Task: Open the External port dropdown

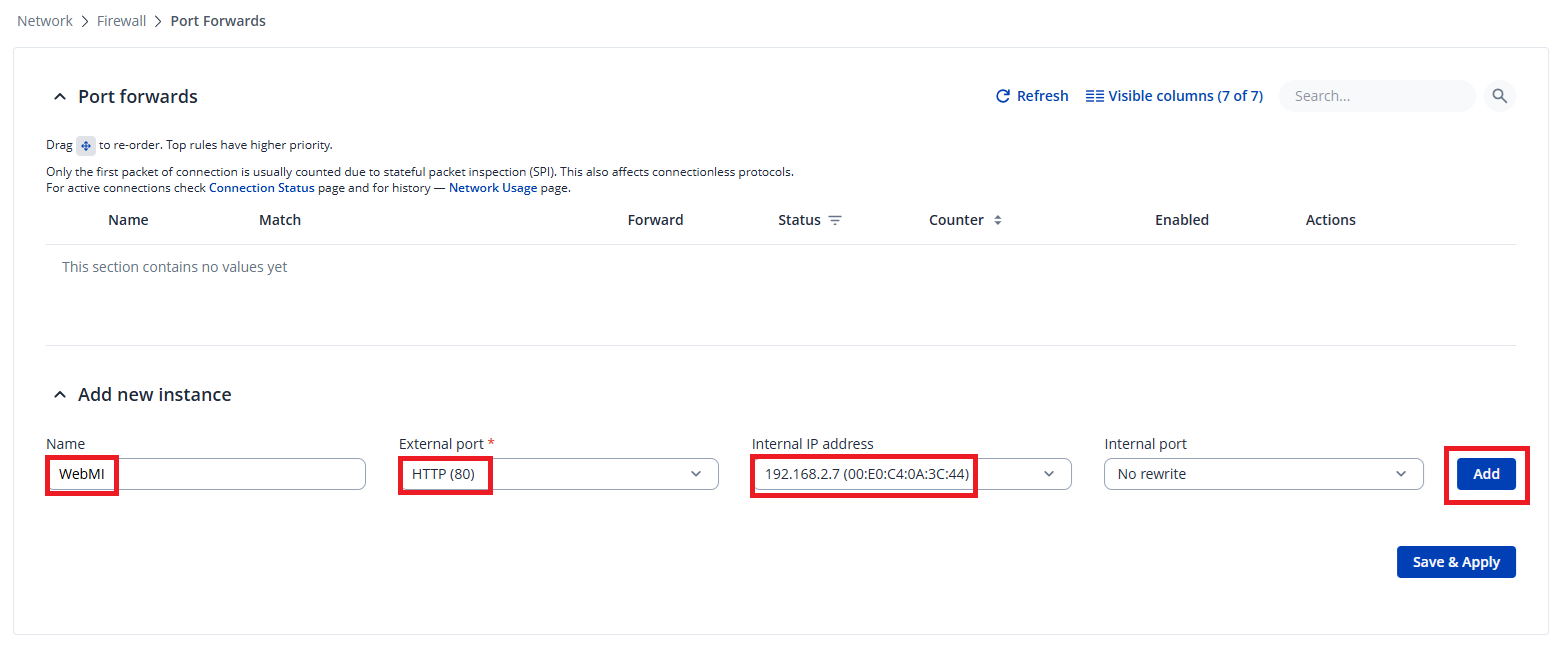Action: coord(696,474)
